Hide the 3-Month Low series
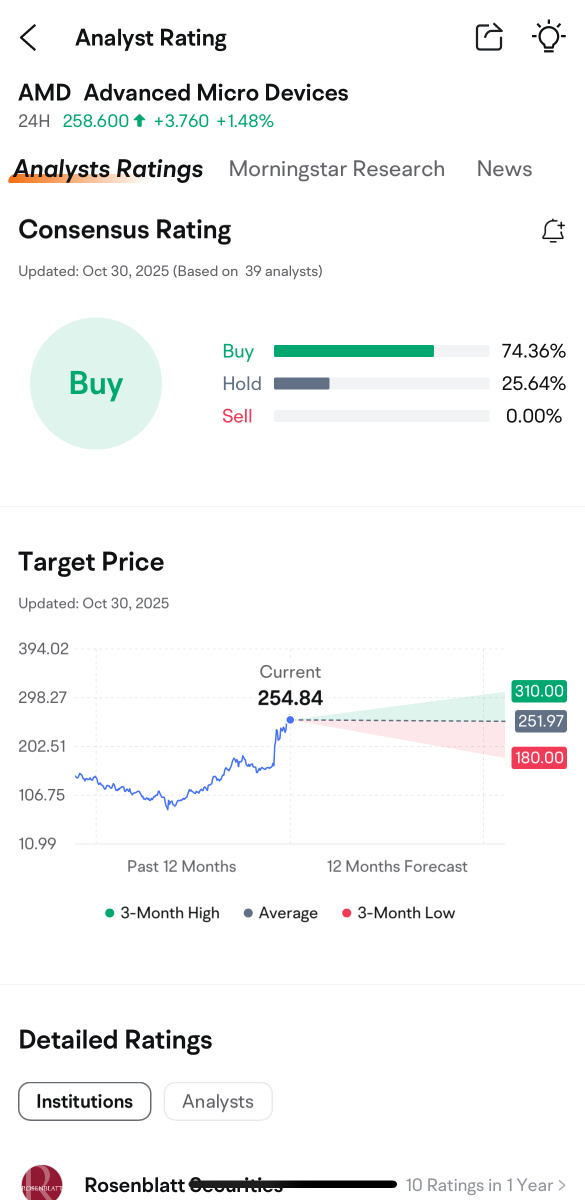585x1200 pixels. pos(398,913)
